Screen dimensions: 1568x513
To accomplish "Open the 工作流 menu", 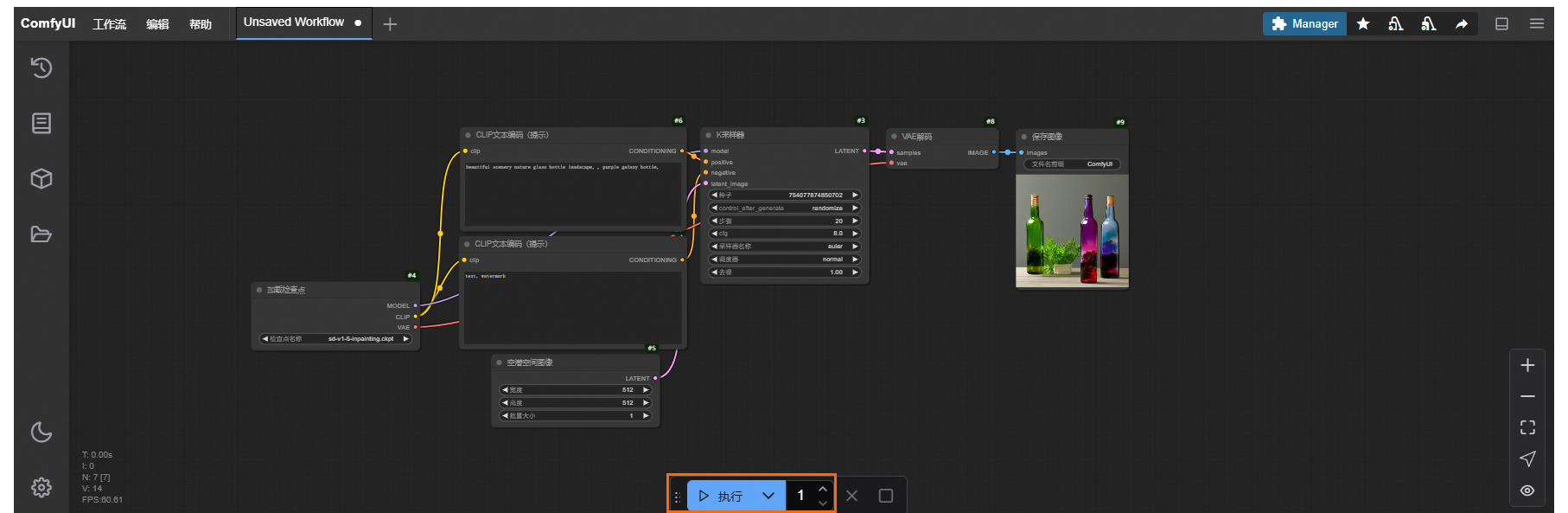I will tap(110, 24).
